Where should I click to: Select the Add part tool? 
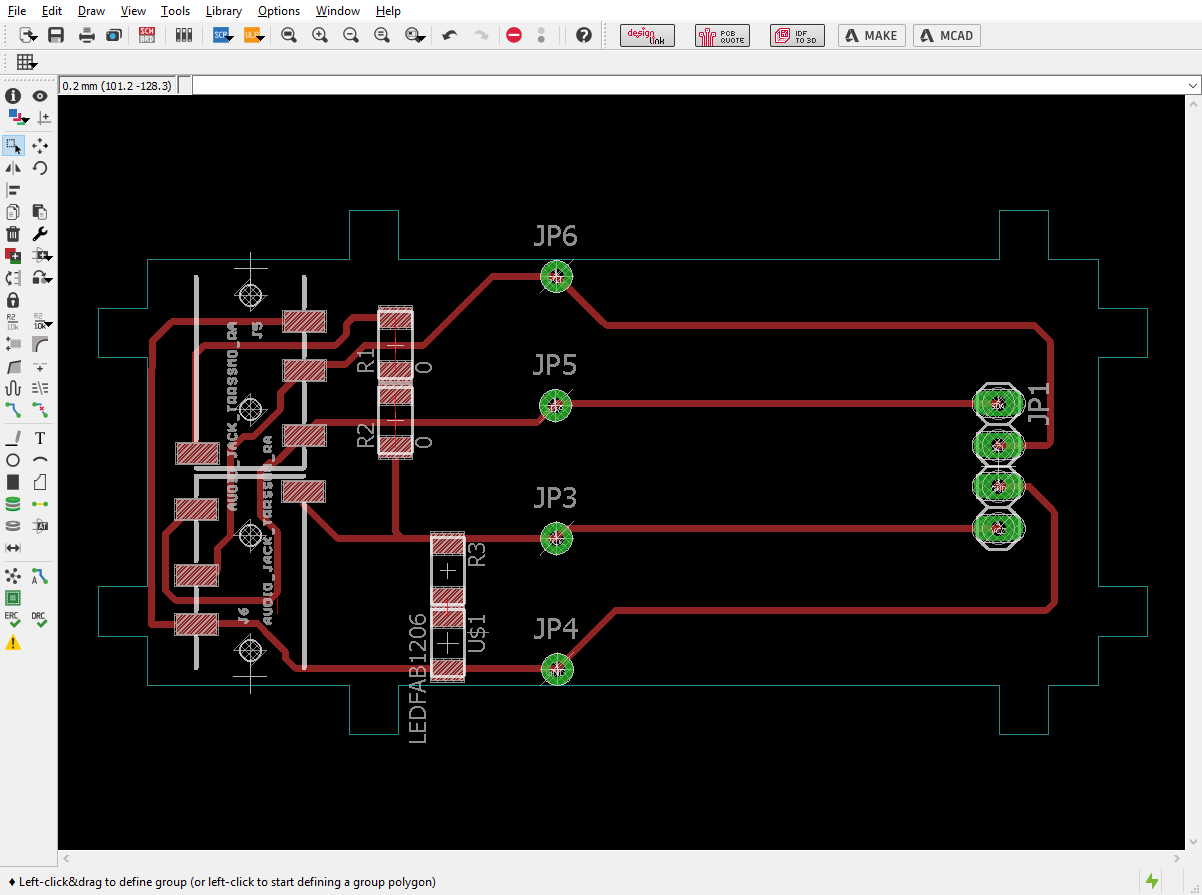[x=13, y=256]
